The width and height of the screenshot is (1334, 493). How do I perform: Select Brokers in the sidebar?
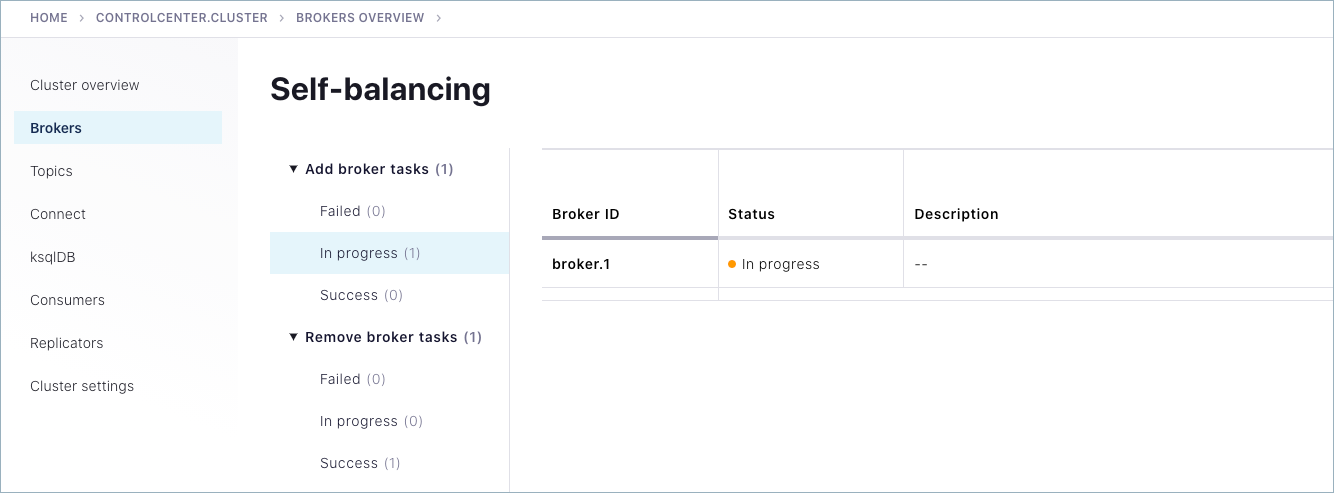[56, 128]
